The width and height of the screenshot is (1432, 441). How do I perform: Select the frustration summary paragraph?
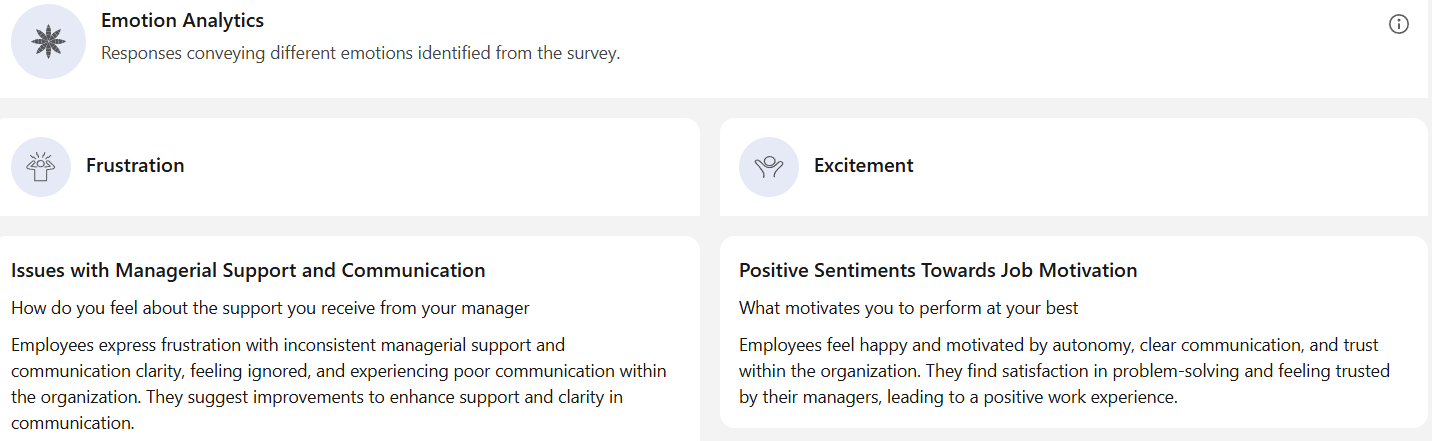tap(339, 384)
